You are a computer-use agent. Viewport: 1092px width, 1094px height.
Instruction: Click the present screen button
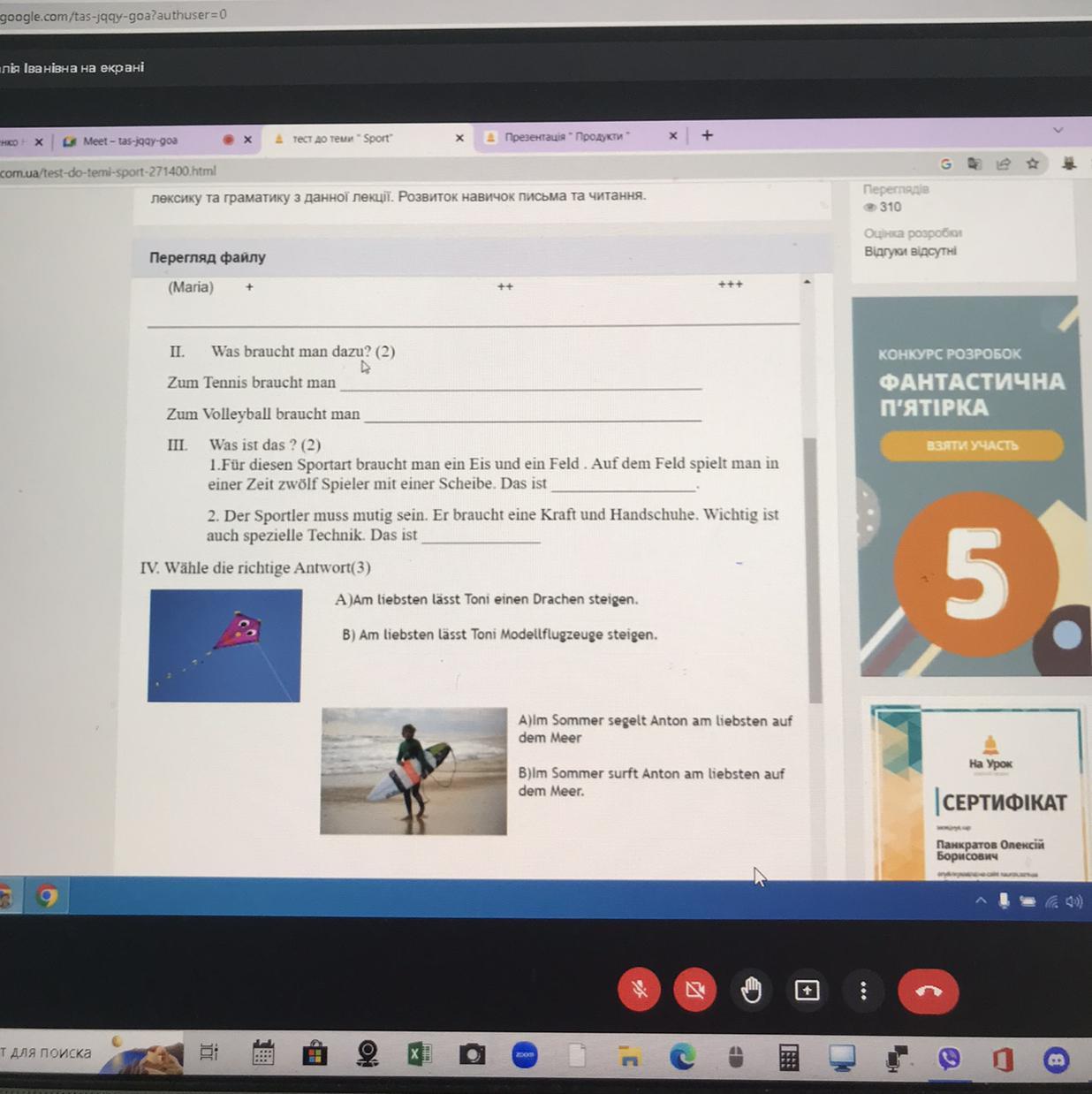[807, 991]
